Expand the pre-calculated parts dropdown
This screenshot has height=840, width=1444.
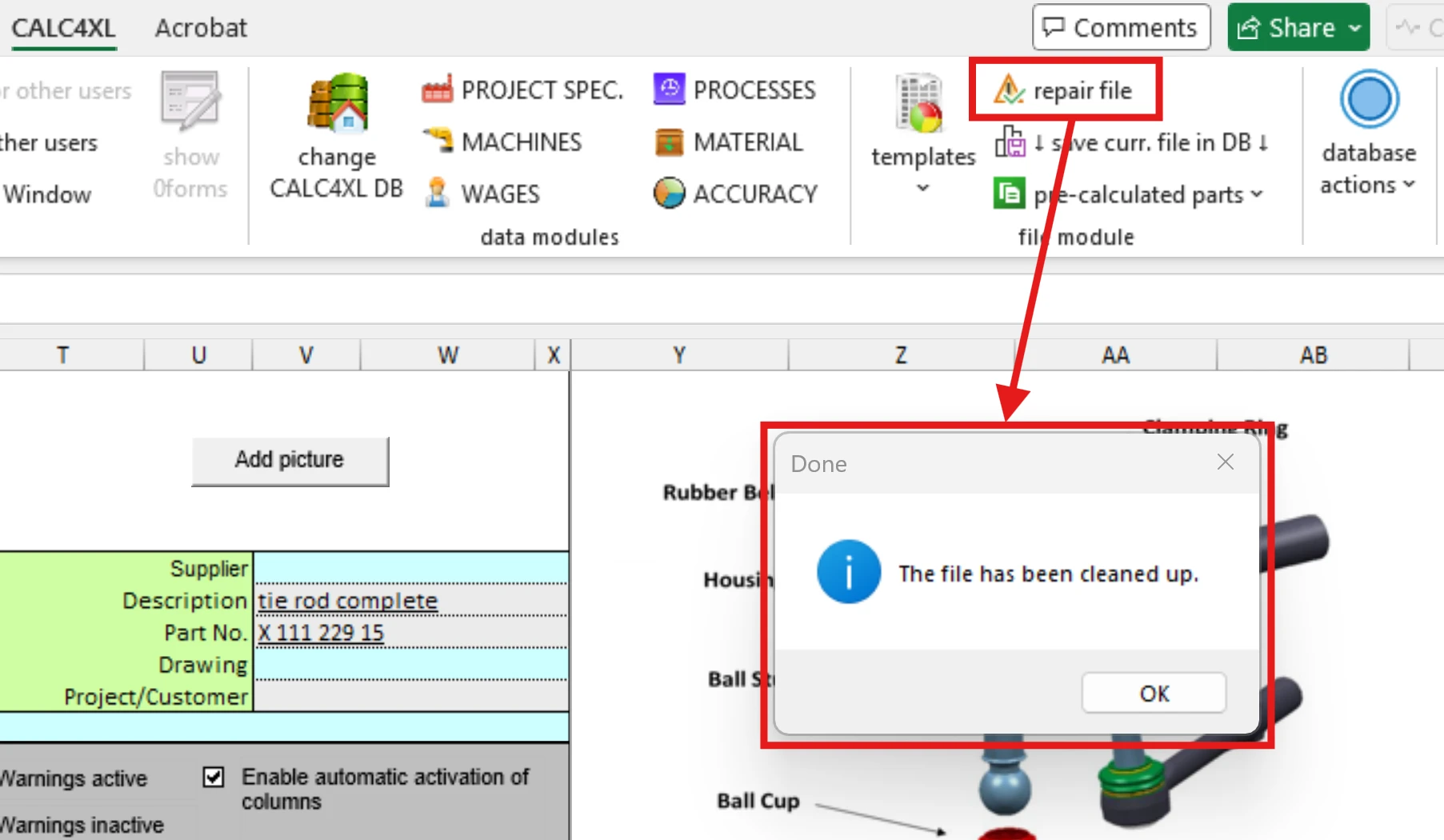point(1257,194)
